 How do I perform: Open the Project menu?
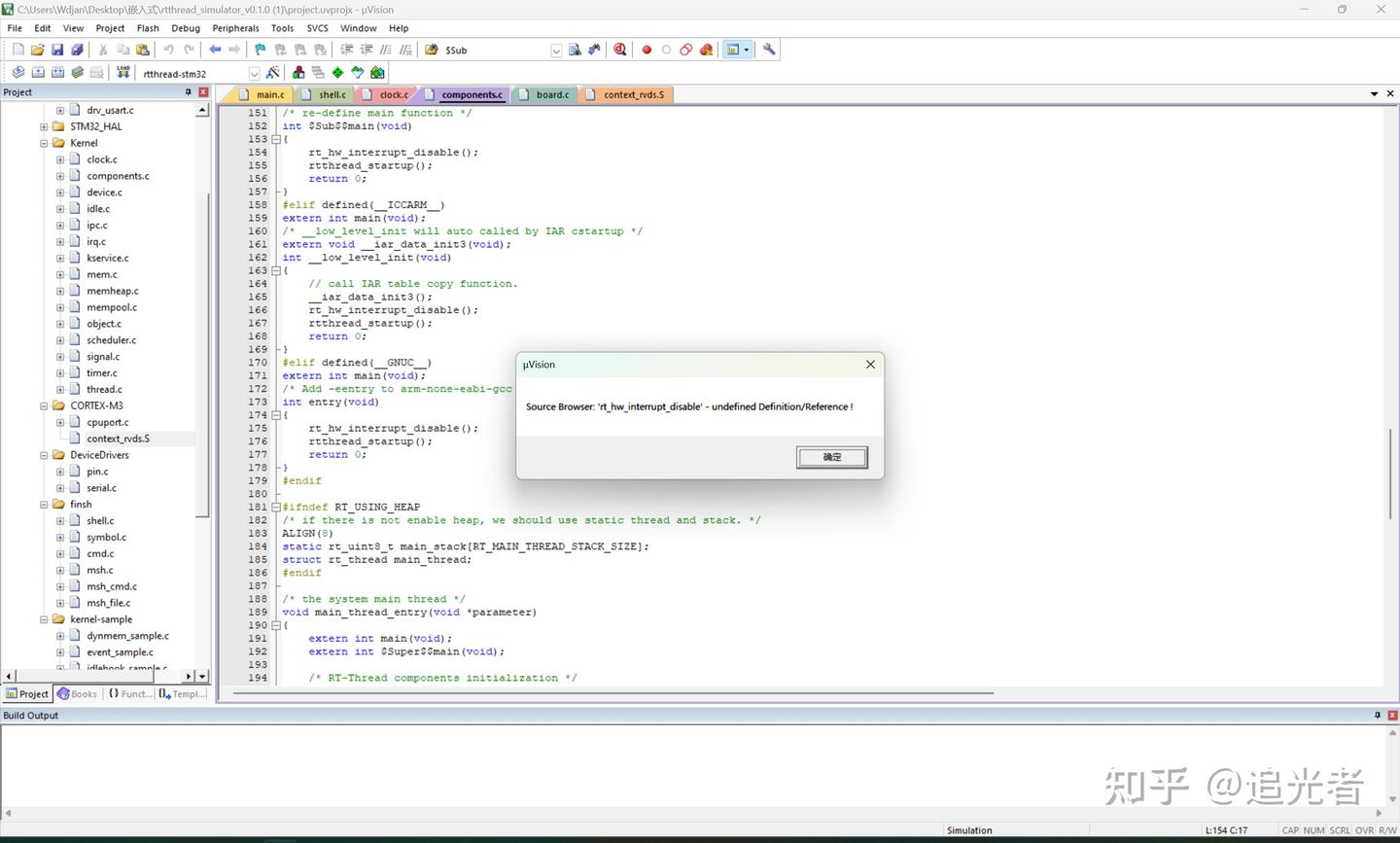click(x=110, y=28)
